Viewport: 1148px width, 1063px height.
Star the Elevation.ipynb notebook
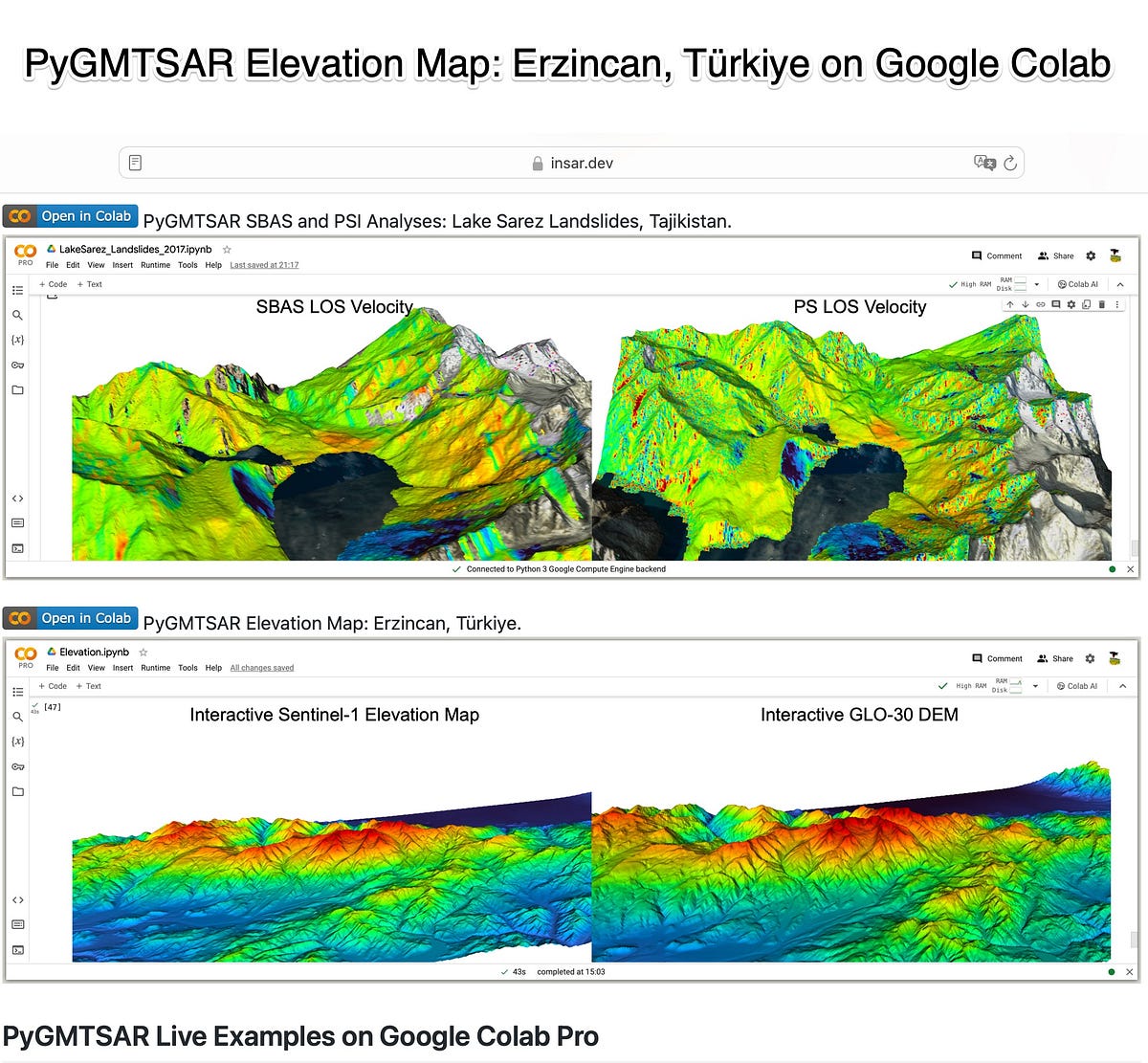[x=143, y=652]
